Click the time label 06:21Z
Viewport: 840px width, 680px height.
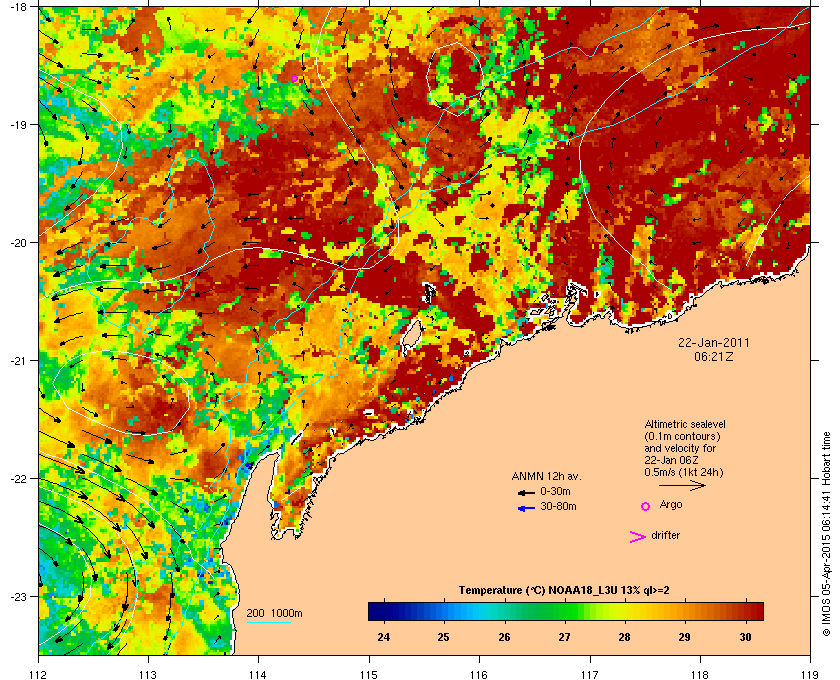coord(714,356)
